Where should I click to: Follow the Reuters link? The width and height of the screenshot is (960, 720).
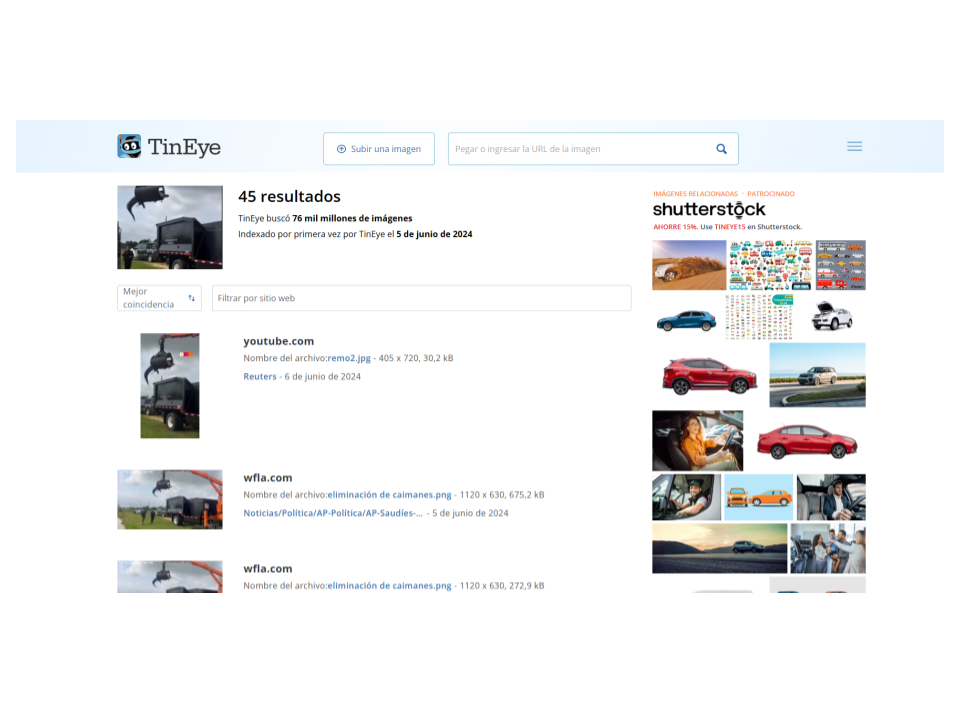tap(260, 377)
